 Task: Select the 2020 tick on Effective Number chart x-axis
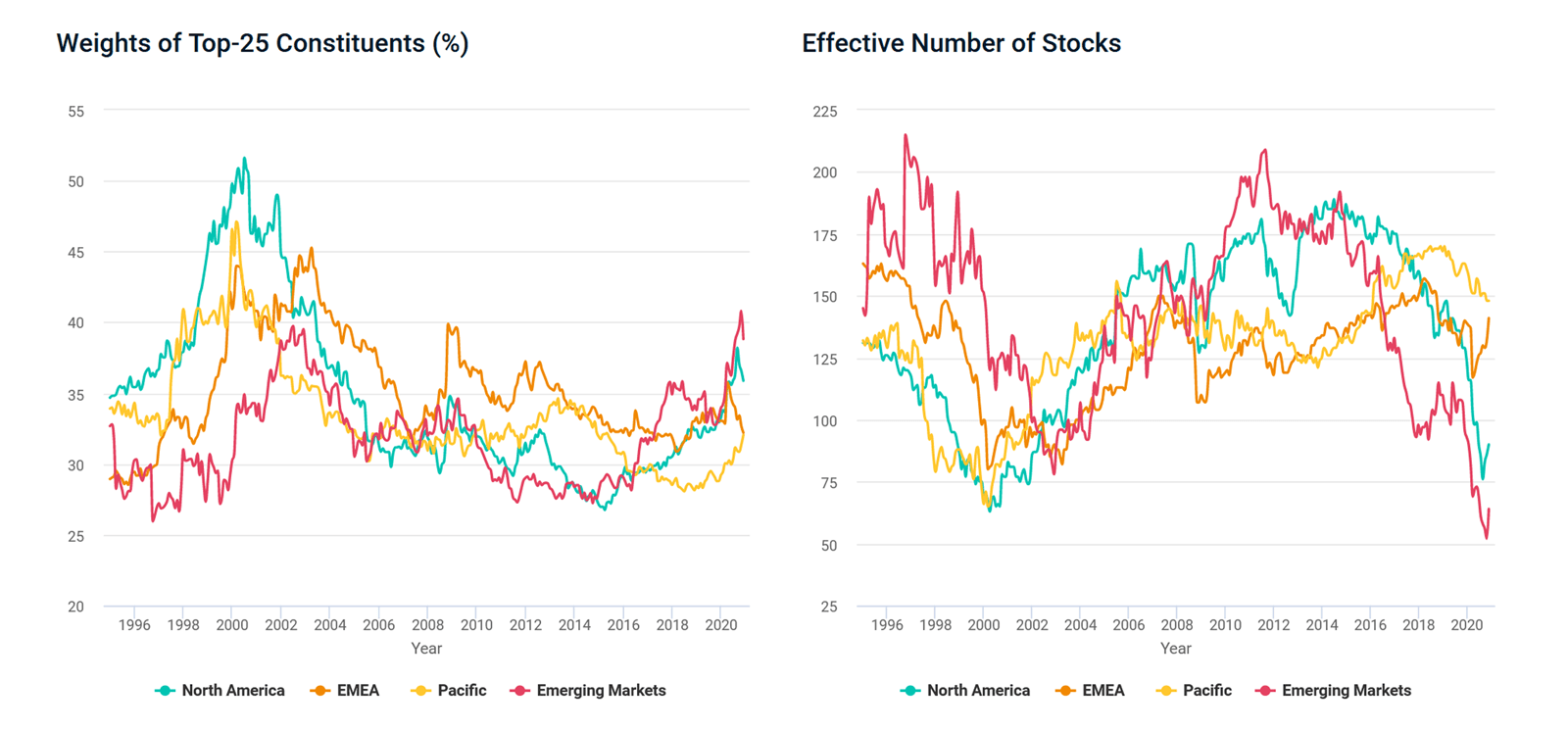pos(1466,625)
